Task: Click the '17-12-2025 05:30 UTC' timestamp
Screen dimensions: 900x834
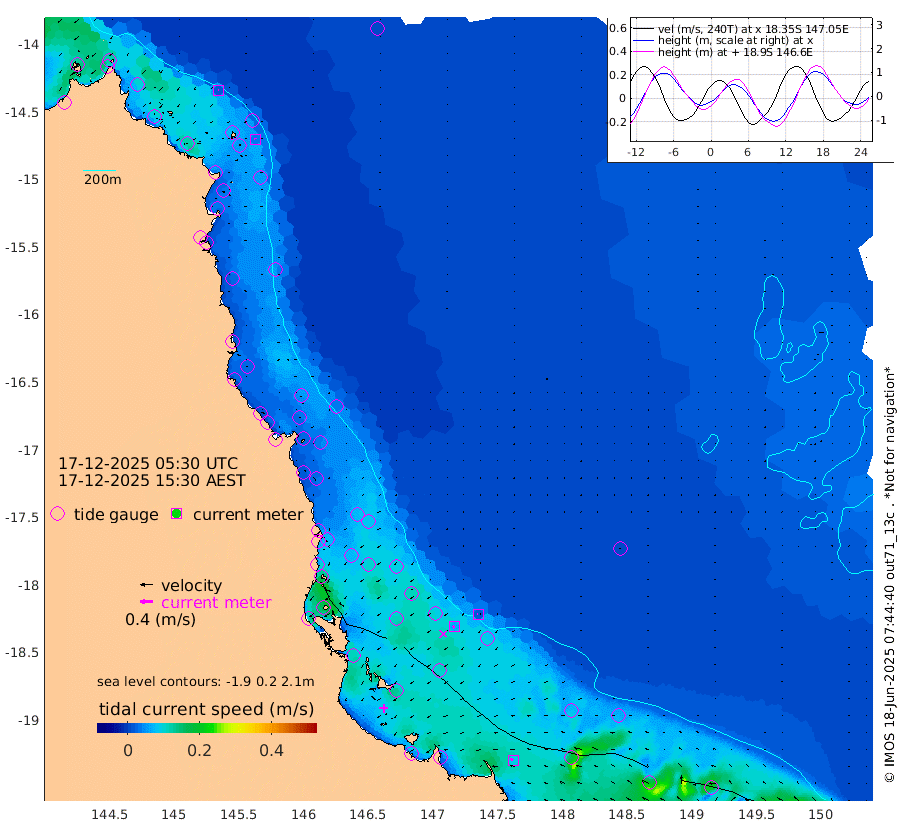Action: pyautogui.click(x=148, y=463)
